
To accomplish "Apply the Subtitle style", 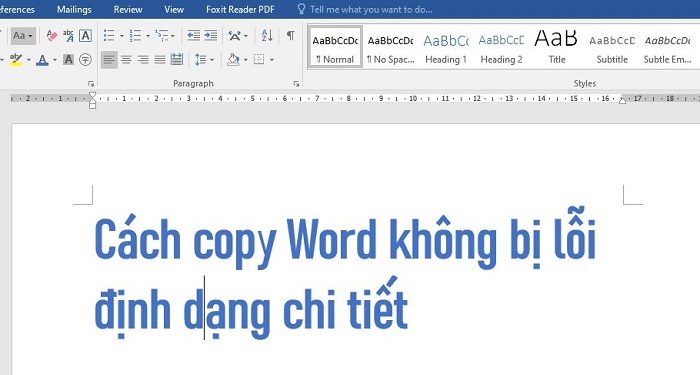I will tap(612, 47).
